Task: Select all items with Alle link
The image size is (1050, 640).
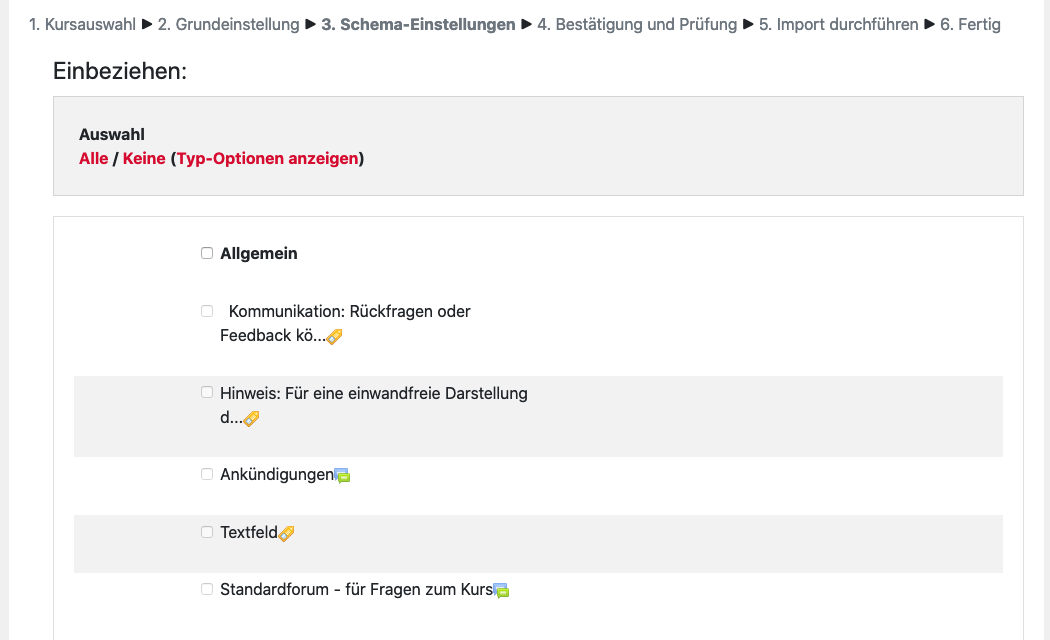Action: 94,158
